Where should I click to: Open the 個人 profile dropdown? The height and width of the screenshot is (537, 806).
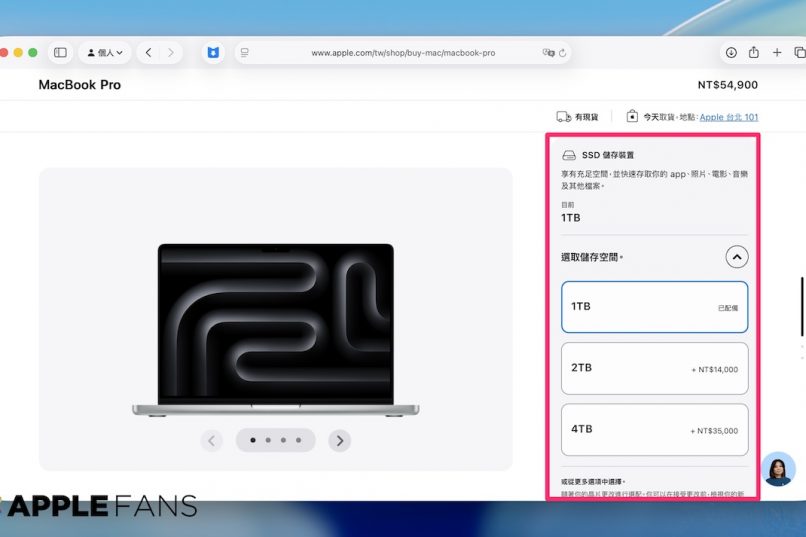pos(105,53)
